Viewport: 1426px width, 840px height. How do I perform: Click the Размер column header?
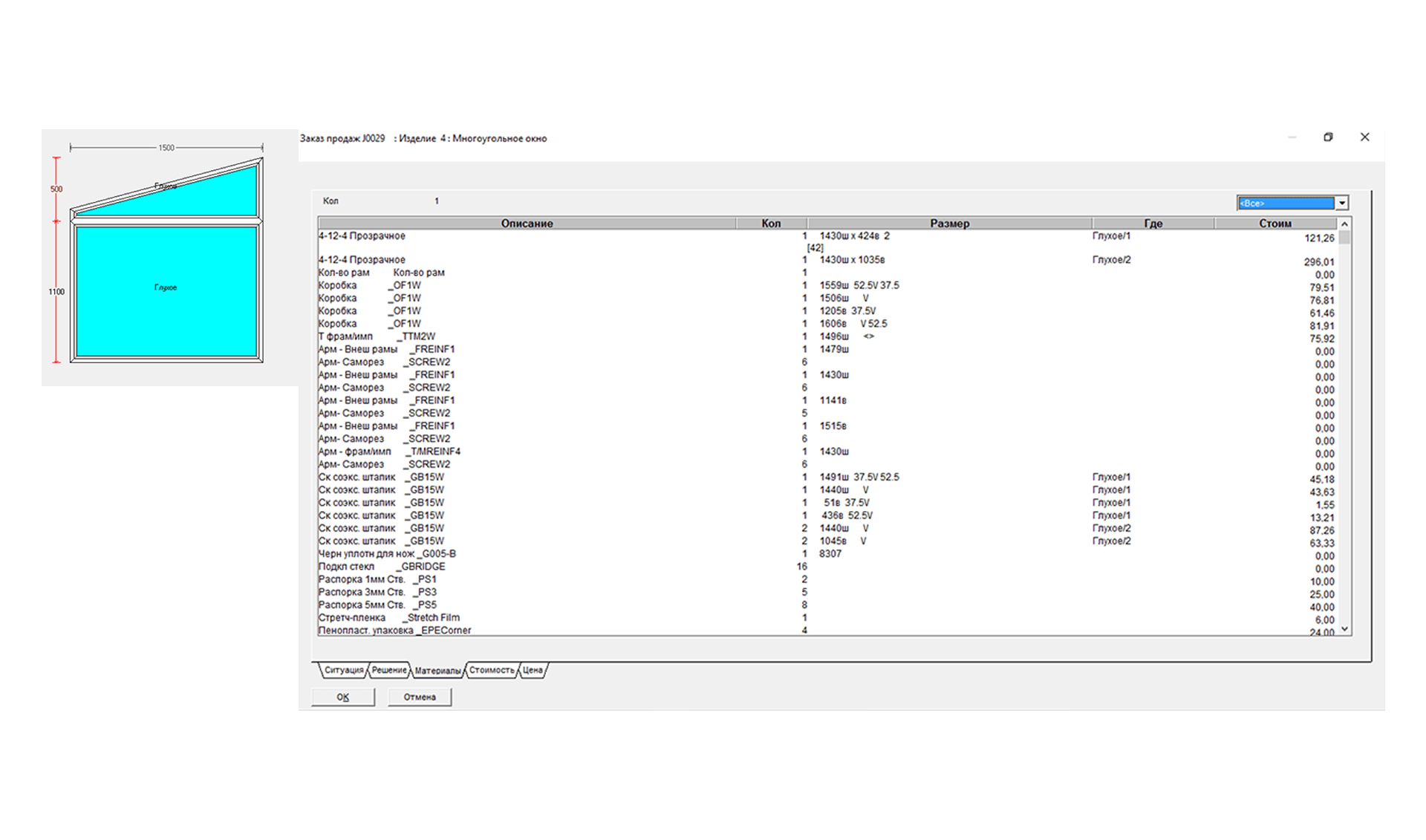click(x=949, y=223)
